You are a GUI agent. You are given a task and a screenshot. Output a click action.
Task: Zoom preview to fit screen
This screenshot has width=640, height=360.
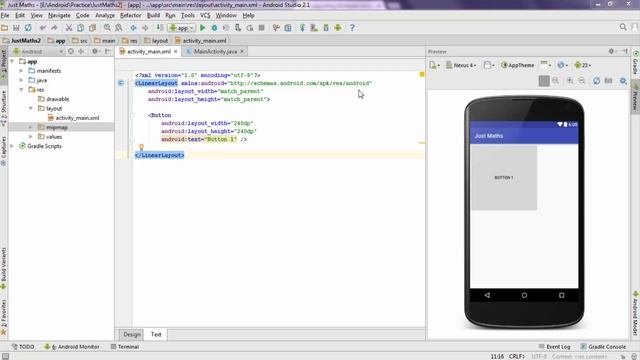544,81
